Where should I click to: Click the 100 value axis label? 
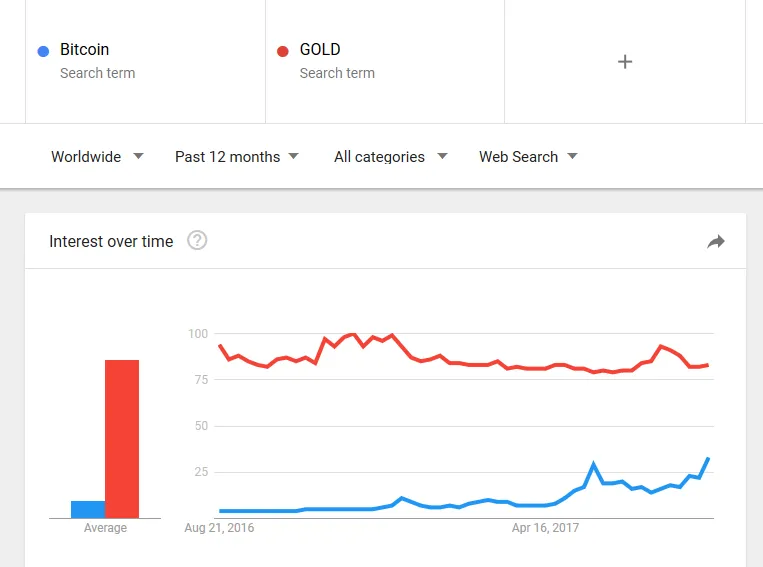pos(197,333)
